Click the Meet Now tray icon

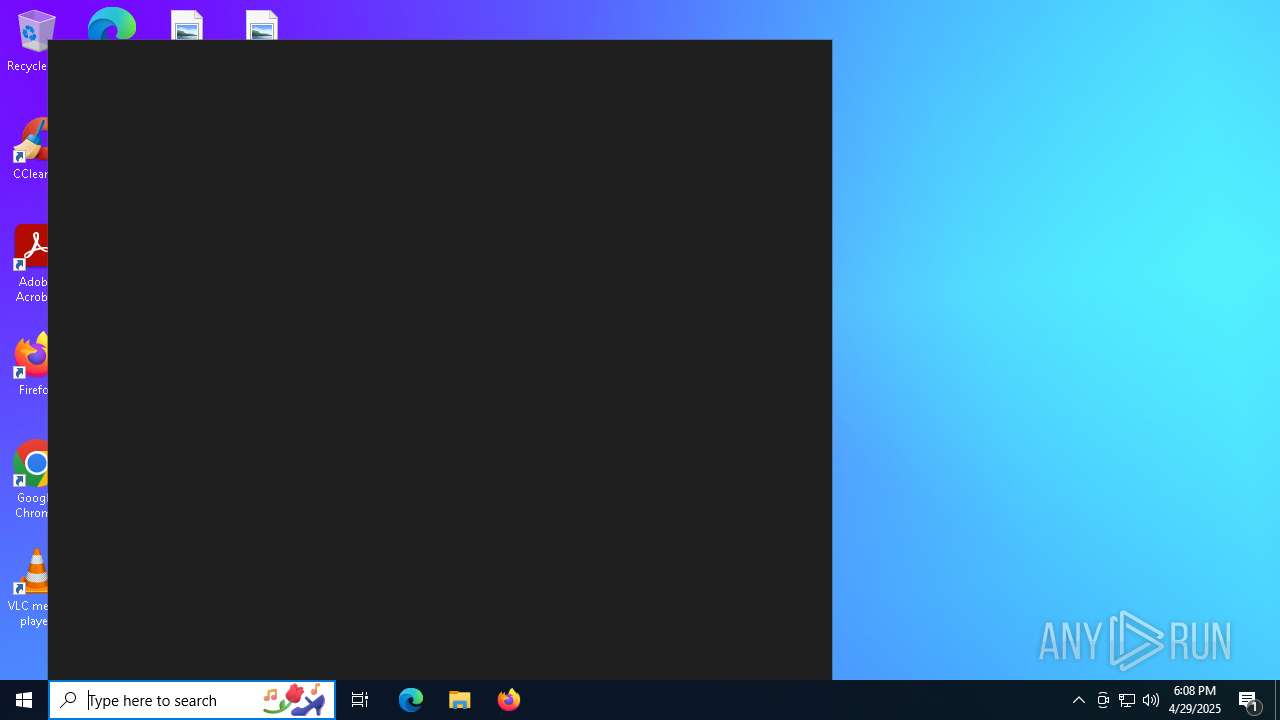point(1103,700)
